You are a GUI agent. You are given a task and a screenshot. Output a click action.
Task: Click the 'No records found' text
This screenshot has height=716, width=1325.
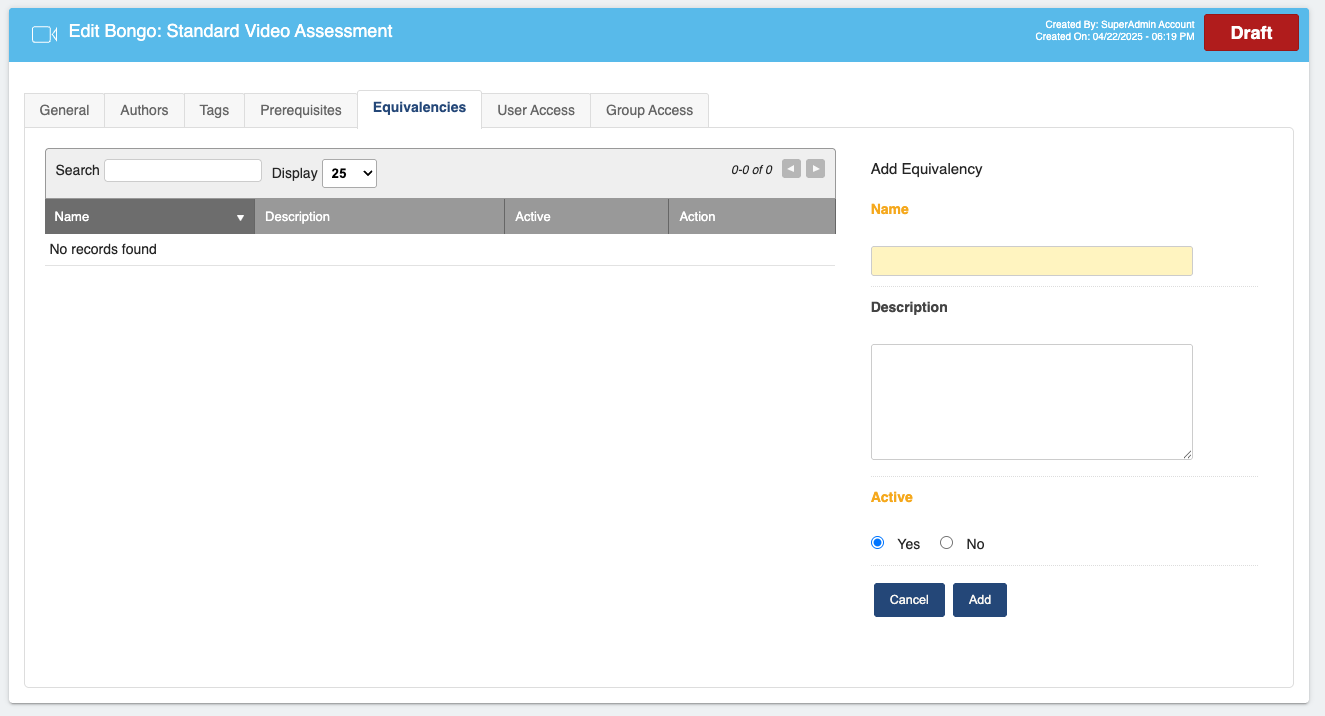click(103, 249)
